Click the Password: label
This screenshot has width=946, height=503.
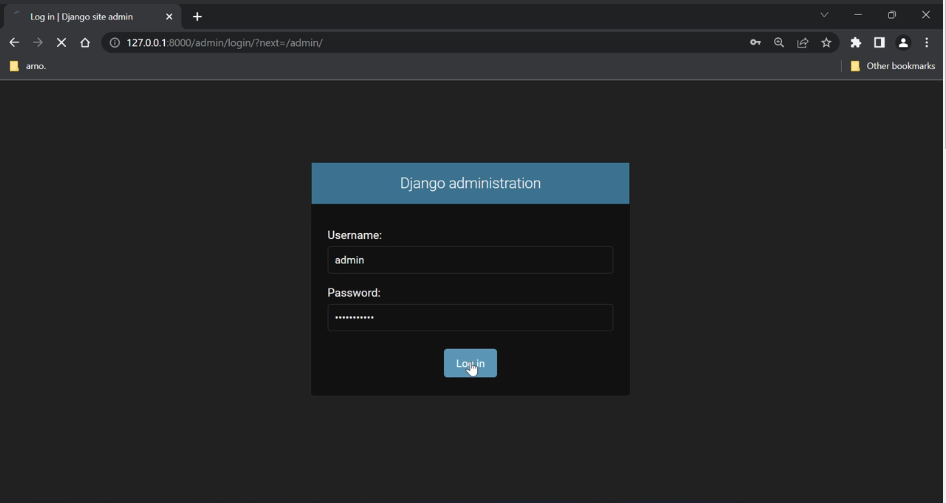pyautogui.click(x=354, y=293)
